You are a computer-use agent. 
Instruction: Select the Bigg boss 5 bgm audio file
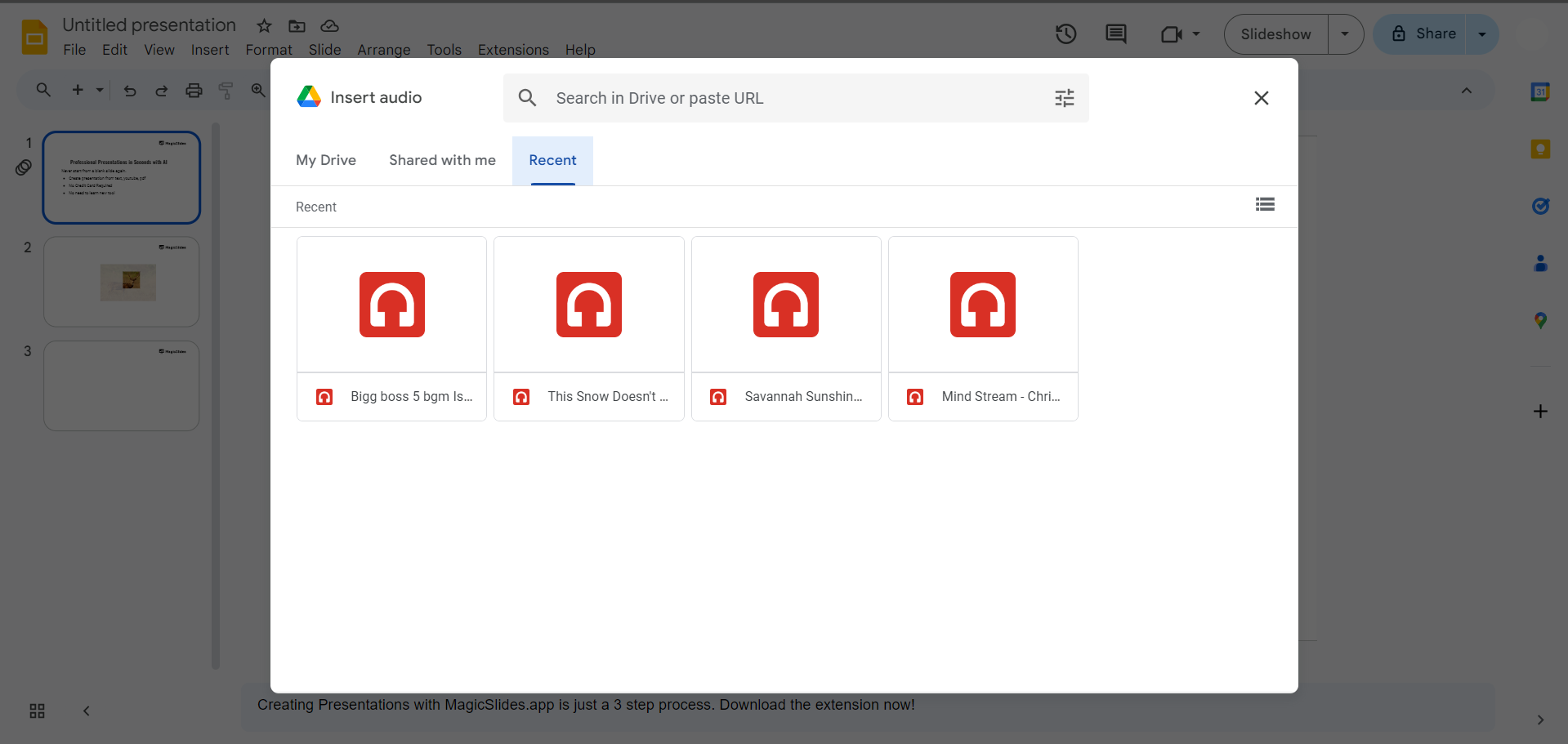coord(391,328)
